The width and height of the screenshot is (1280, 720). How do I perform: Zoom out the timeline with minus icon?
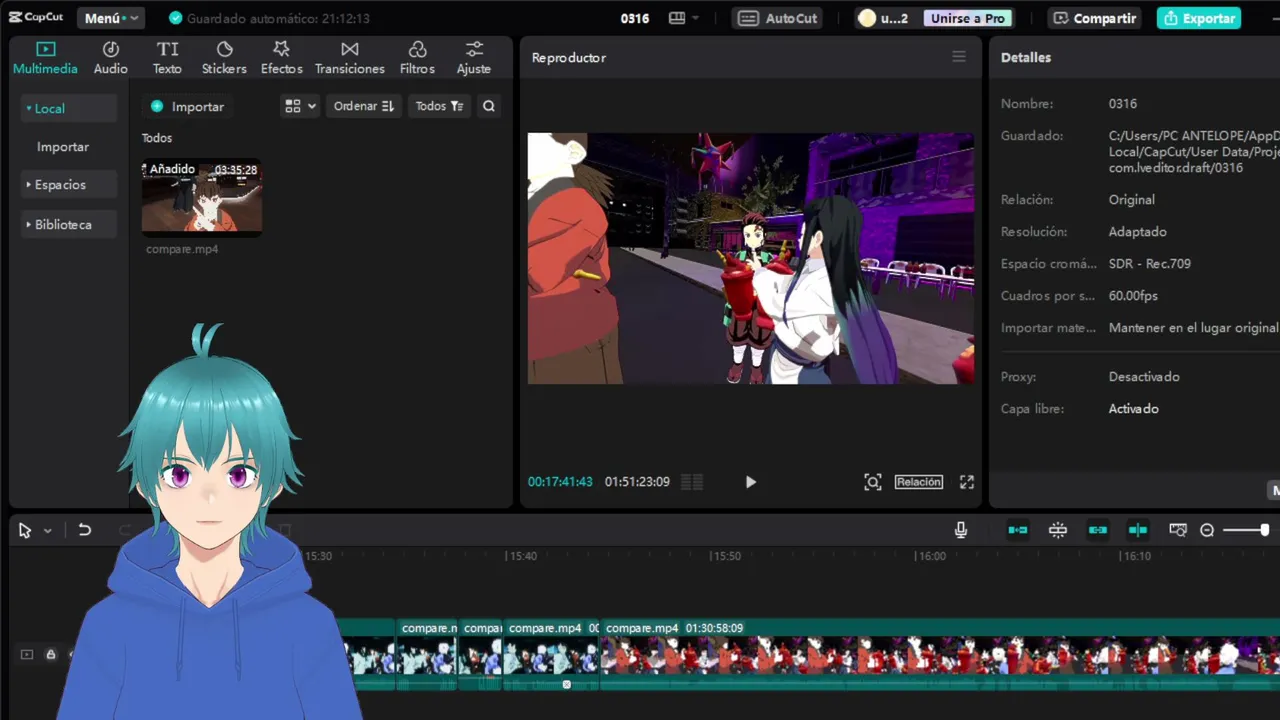1207,530
